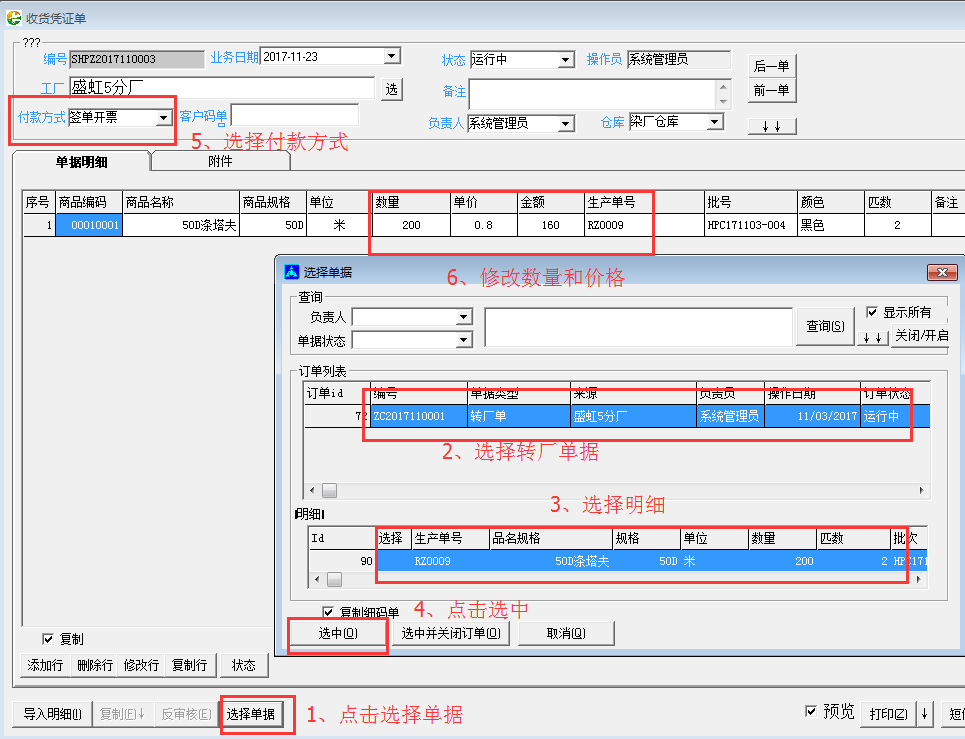Click the 数量 cell showing 200

point(411,225)
